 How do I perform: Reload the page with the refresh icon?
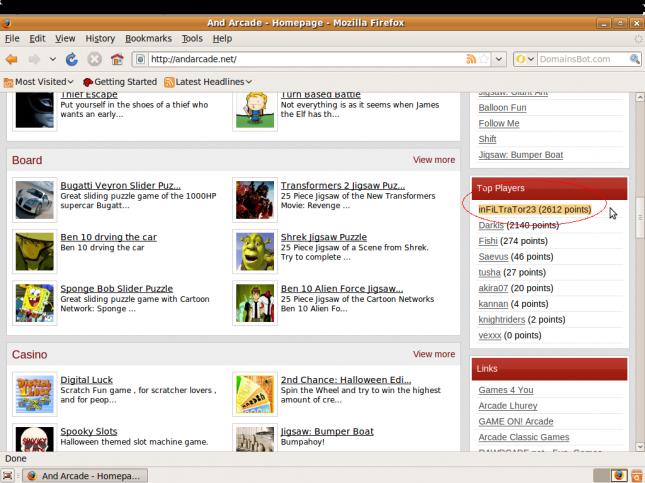click(72, 59)
